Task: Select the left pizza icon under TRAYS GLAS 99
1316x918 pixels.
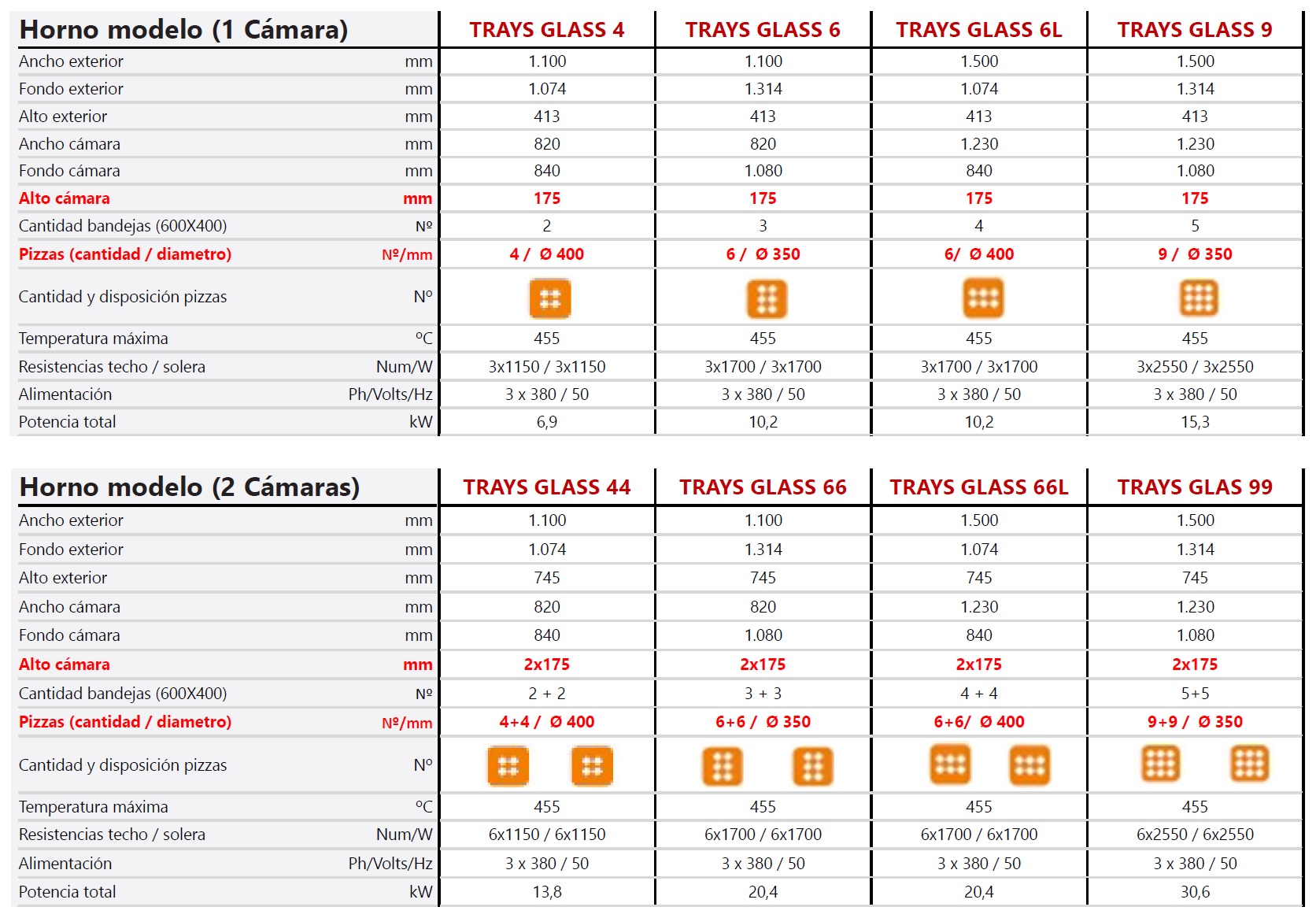Action: click(1161, 763)
